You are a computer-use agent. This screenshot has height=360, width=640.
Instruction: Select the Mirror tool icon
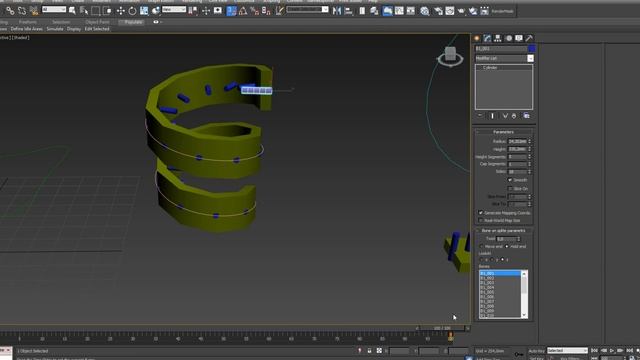point(337,11)
